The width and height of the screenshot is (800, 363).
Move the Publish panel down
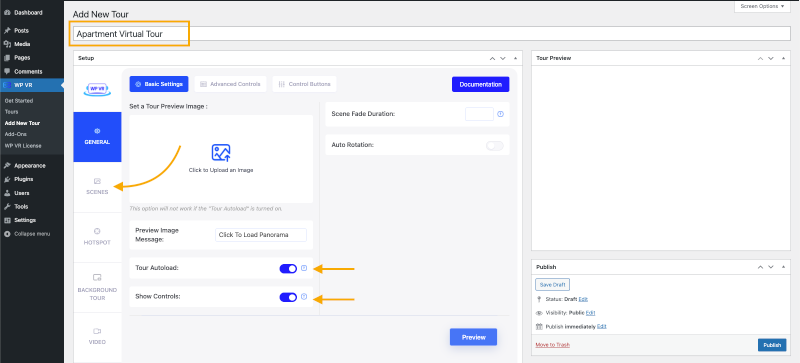pos(771,267)
